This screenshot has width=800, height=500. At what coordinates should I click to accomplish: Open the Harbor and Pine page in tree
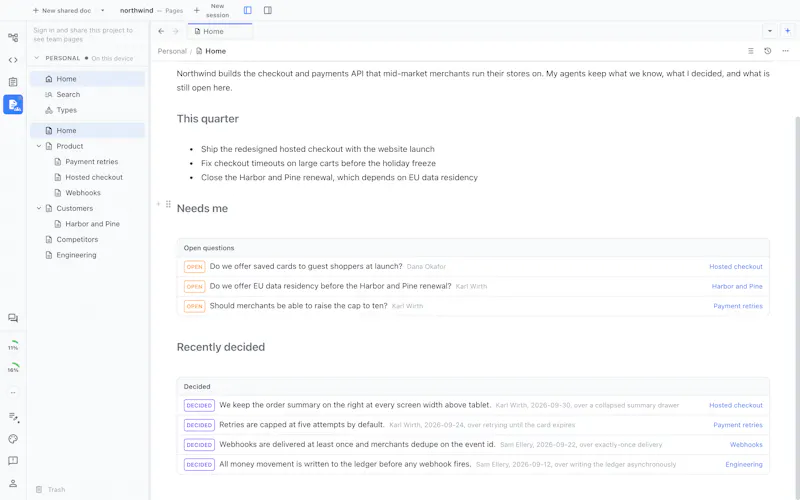pos(92,224)
